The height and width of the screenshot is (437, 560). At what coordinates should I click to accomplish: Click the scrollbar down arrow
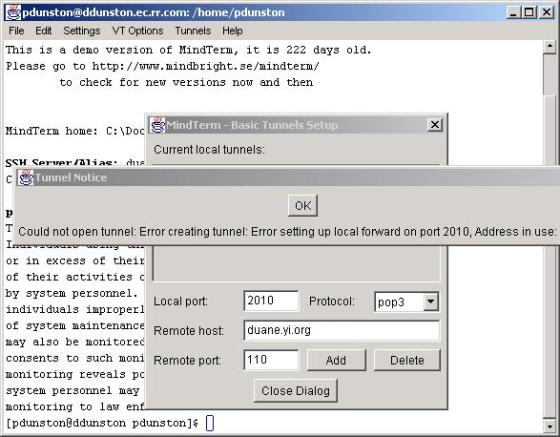(550, 426)
